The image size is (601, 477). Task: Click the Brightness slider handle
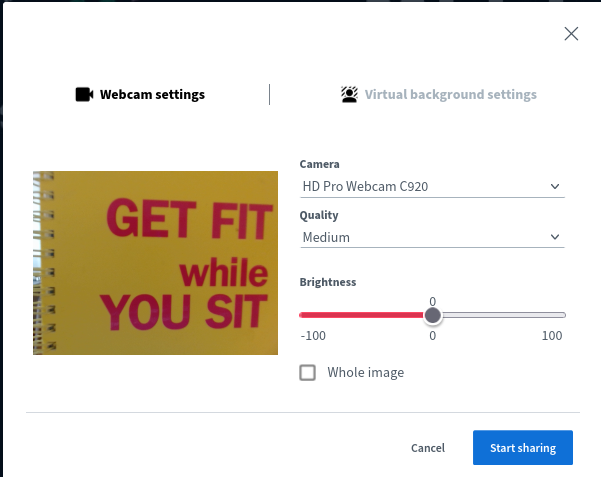[x=432, y=315]
